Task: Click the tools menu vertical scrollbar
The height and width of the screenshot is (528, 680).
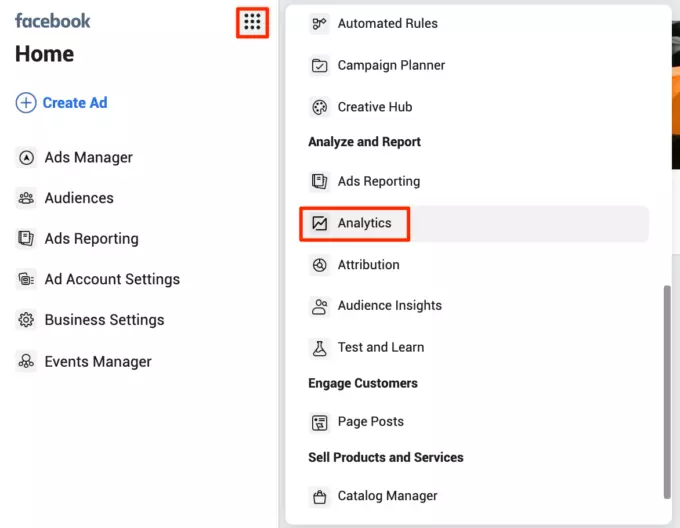Action: (x=666, y=390)
